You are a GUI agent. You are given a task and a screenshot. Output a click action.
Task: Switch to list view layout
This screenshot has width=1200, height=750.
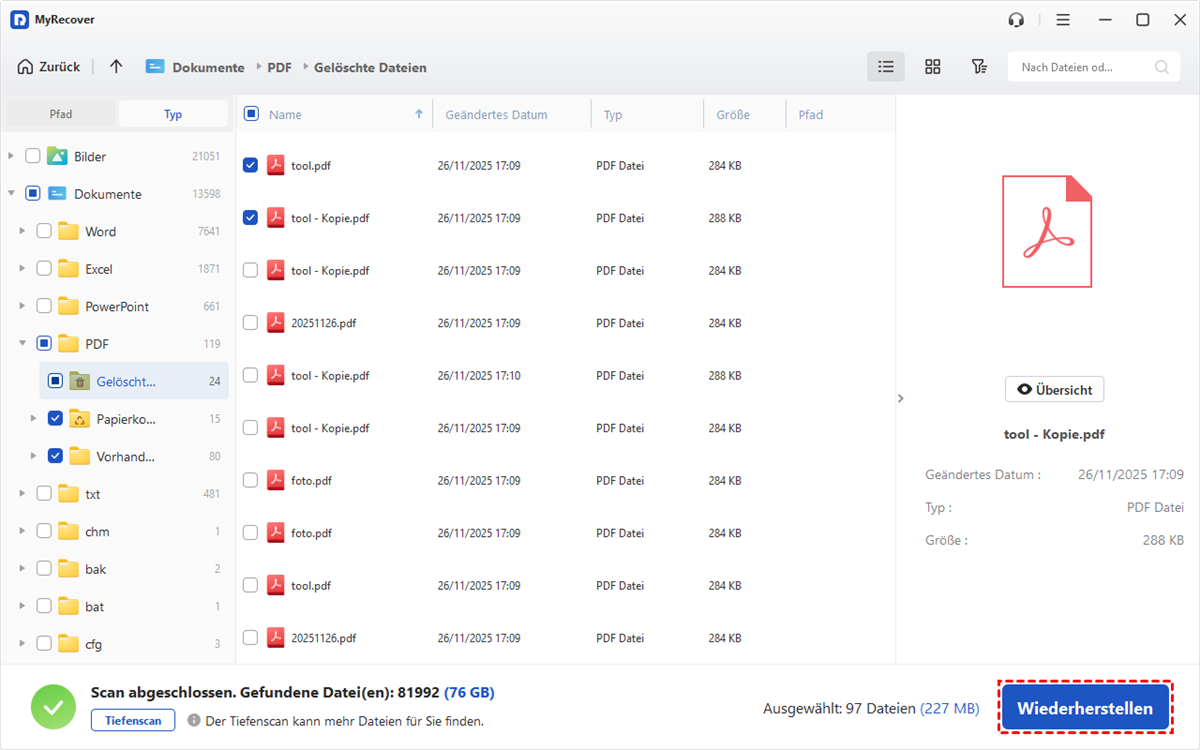click(x=885, y=67)
